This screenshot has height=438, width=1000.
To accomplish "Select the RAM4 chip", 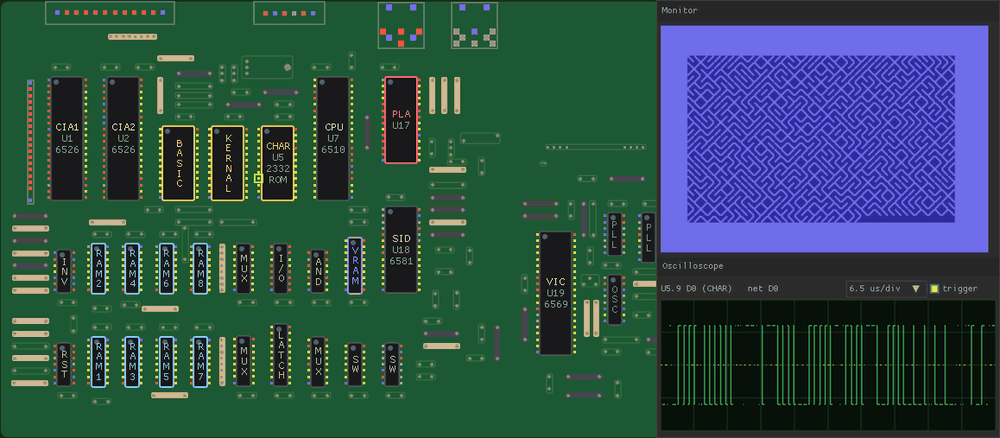I will pyautogui.click(x=132, y=268).
